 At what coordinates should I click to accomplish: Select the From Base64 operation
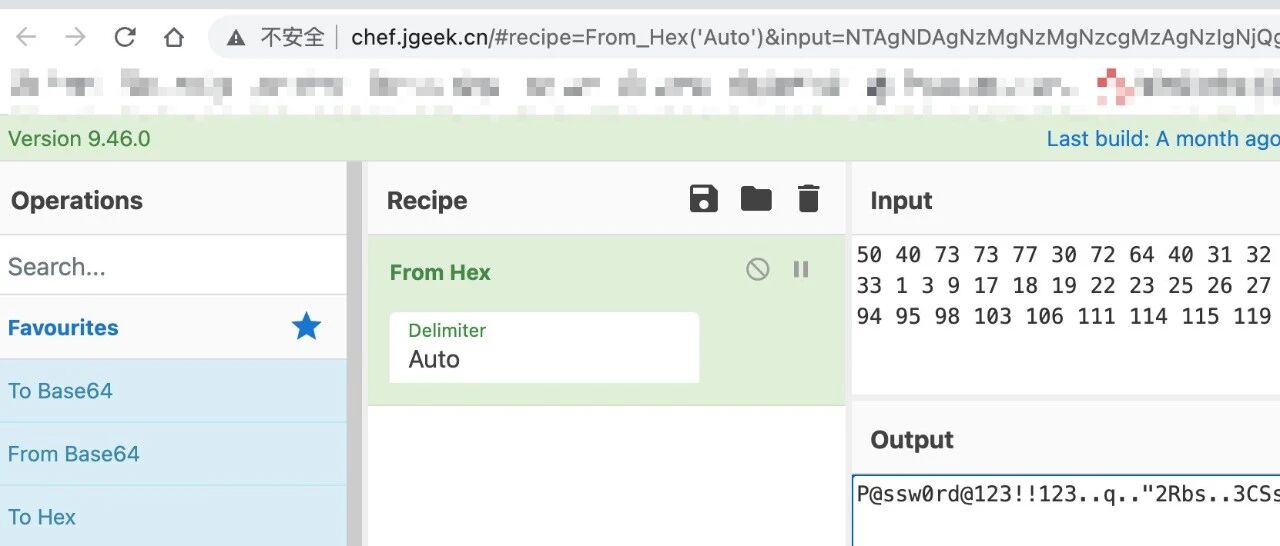pyautogui.click(x=173, y=454)
